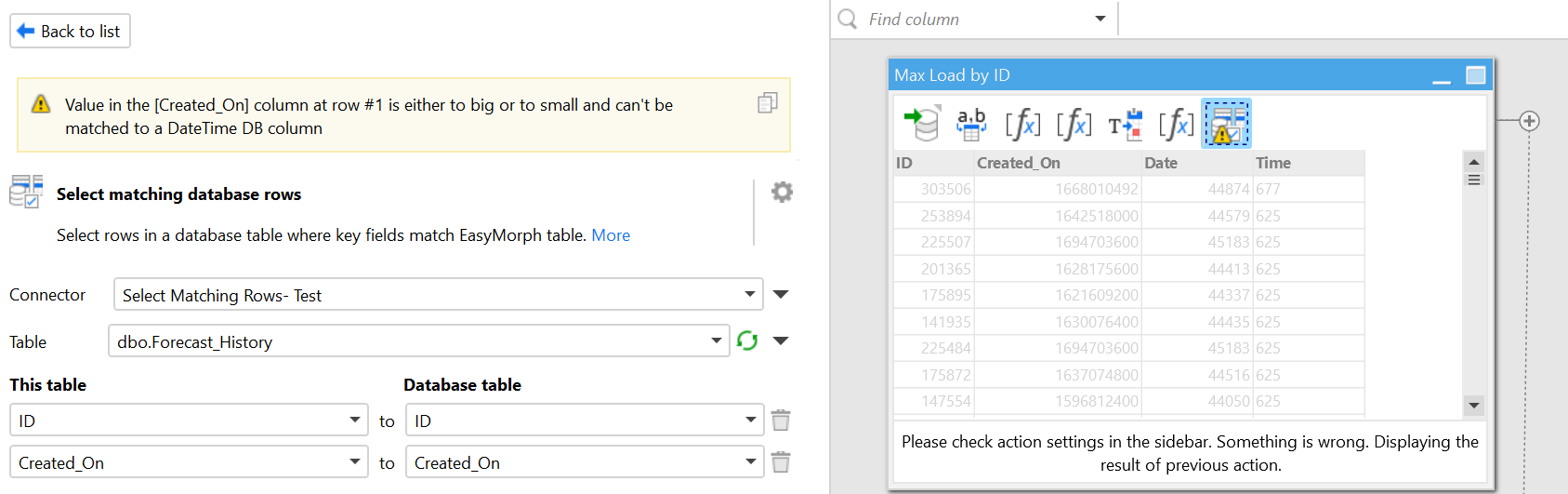The image size is (1568, 494).
Task: Click the Back to list button
Action: (70, 31)
